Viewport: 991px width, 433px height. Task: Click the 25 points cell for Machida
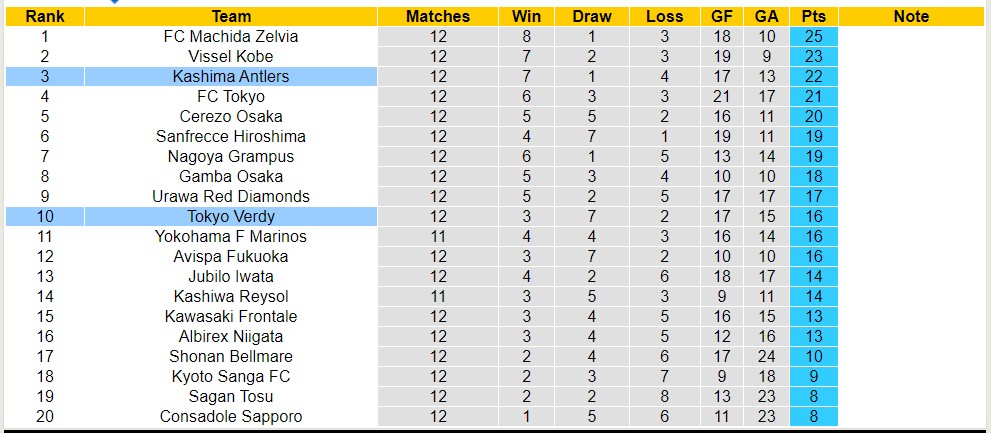813,36
